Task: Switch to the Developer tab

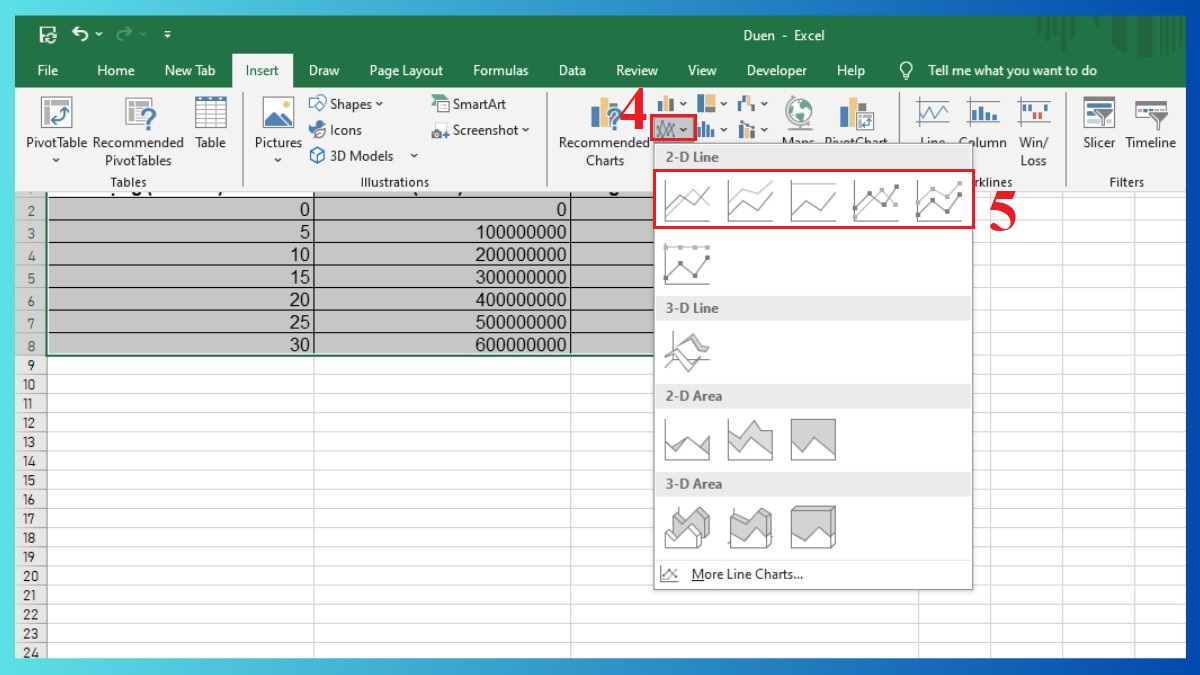Action: click(776, 70)
